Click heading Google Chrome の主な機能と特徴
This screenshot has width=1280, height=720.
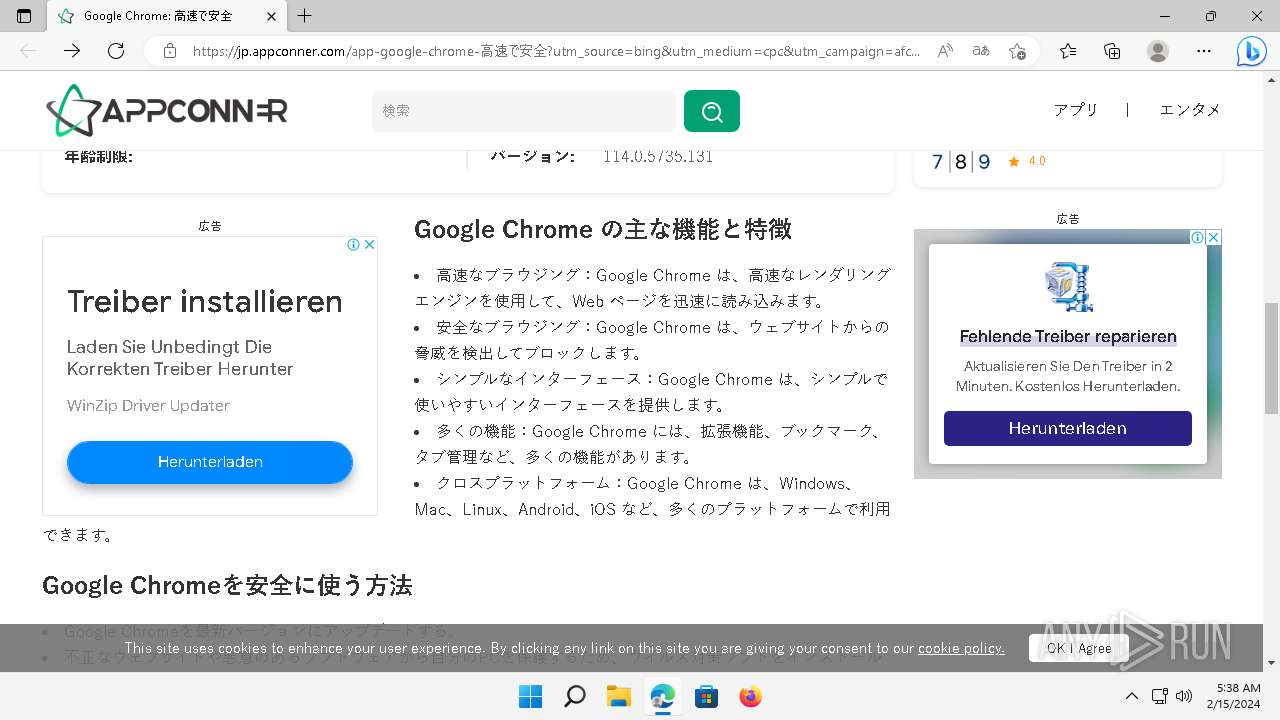click(603, 229)
